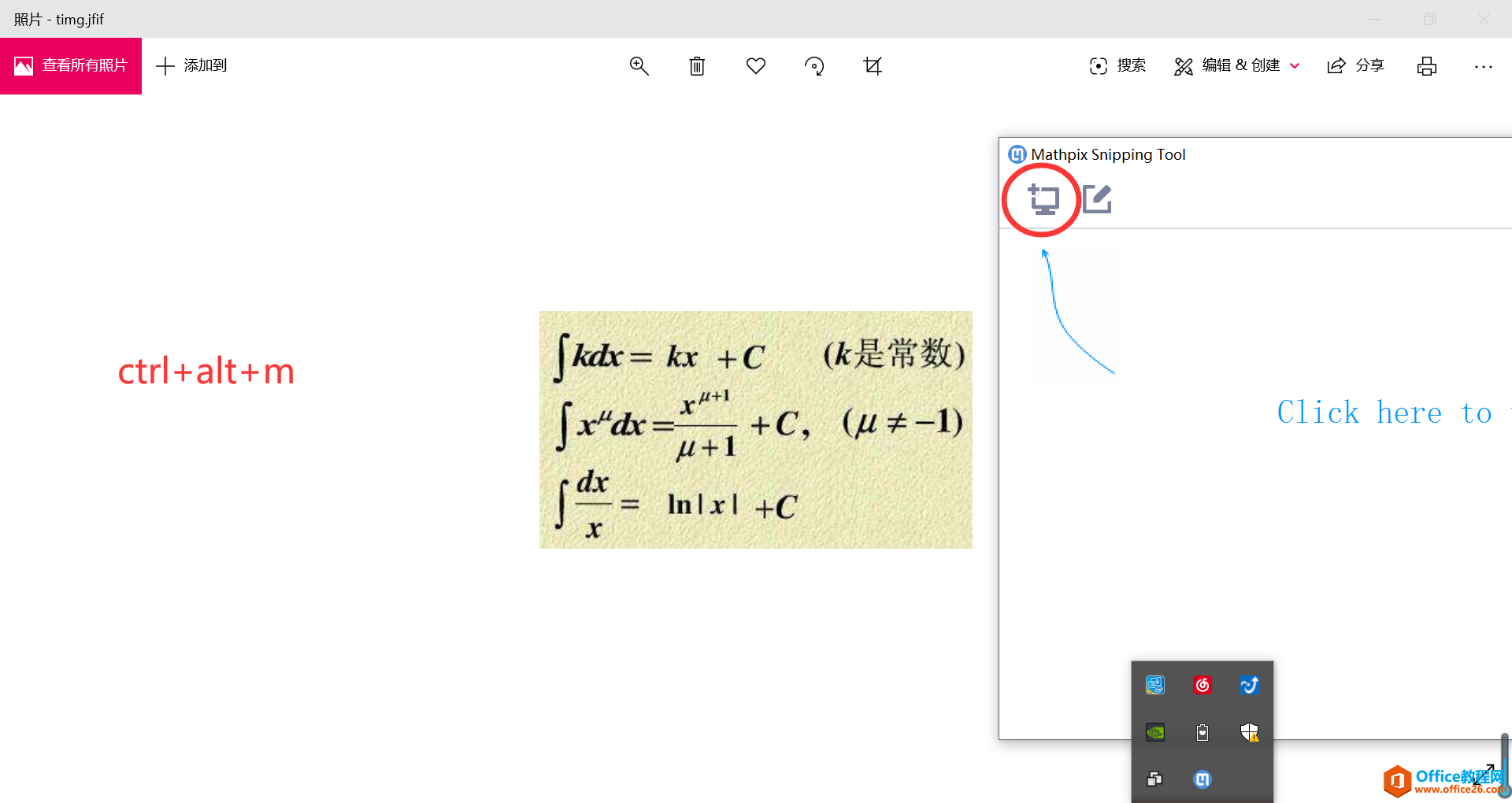
Task: Open Windows Defender warning in the tray
Action: (x=1251, y=732)
